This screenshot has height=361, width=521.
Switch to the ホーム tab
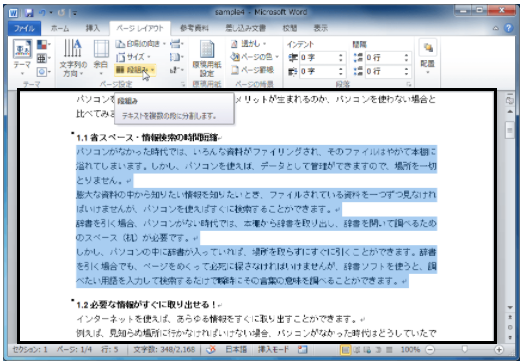coord(60,28)
